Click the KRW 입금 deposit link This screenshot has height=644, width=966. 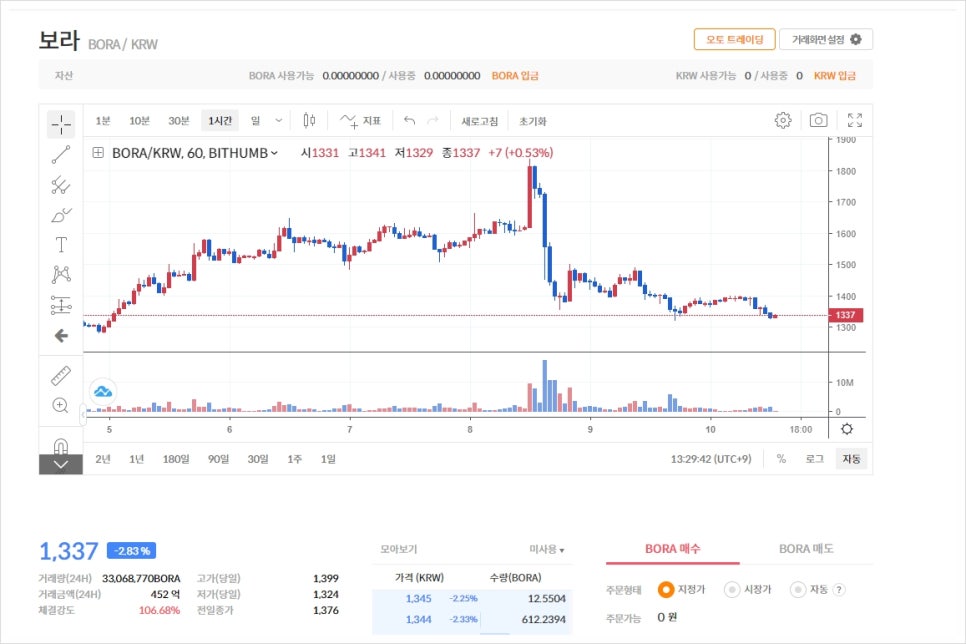click(835, 76)
